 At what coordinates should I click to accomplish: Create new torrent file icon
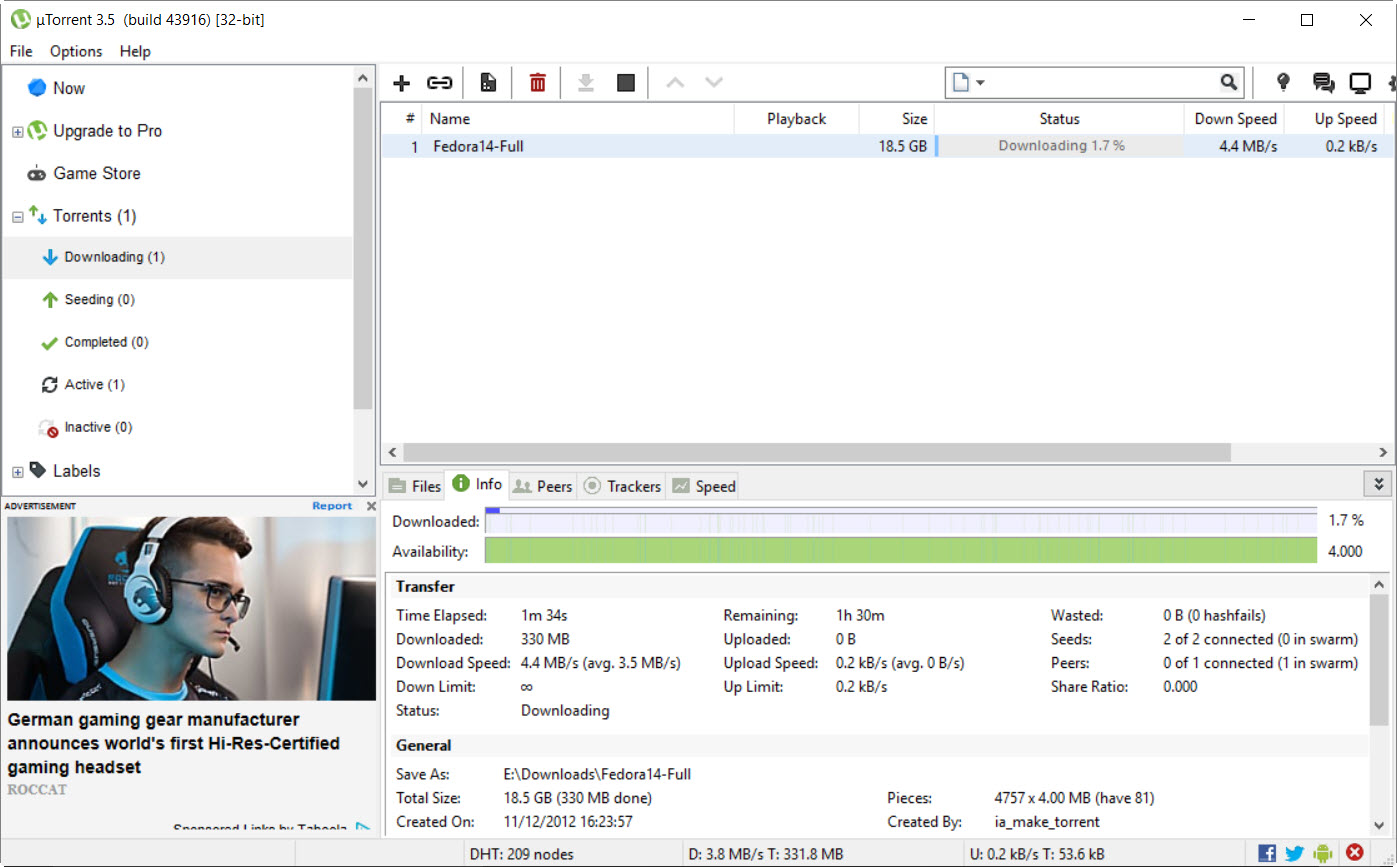(488, 83)
